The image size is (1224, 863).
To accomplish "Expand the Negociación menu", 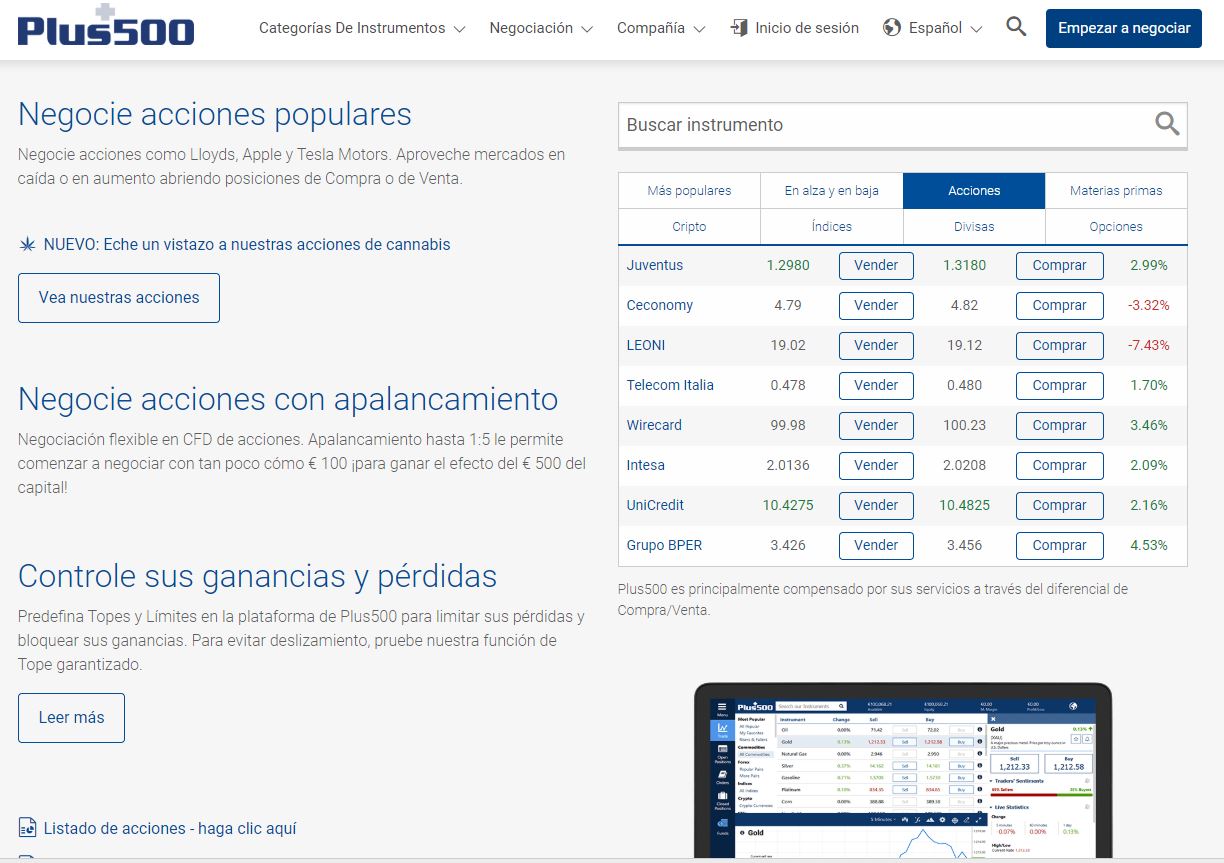I will 541,28.
